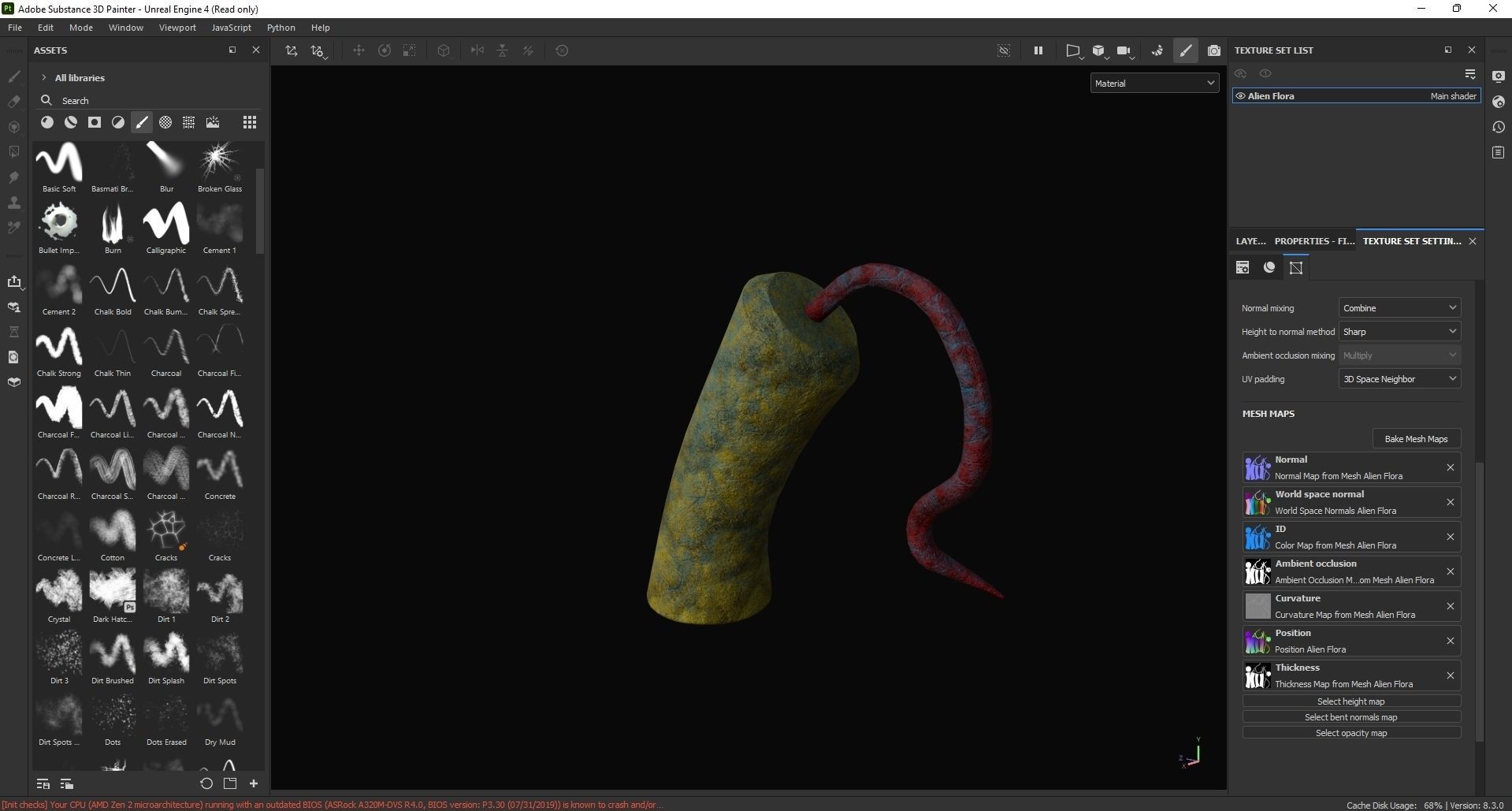Click Select opacity map button
The width and height of the screenshot is (1512, 811).
coord(1351,733)
